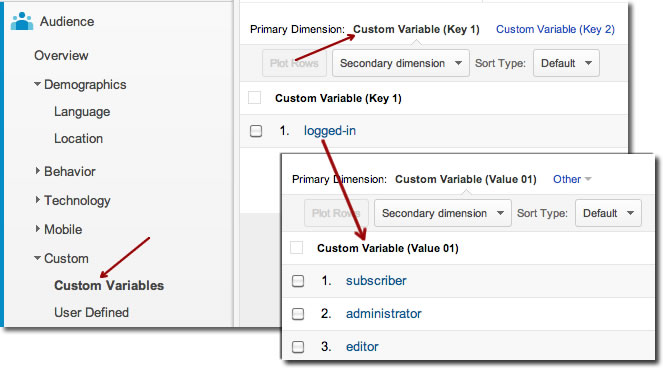Tick the administrator row checkbox
663x368 pixels.
298,314
